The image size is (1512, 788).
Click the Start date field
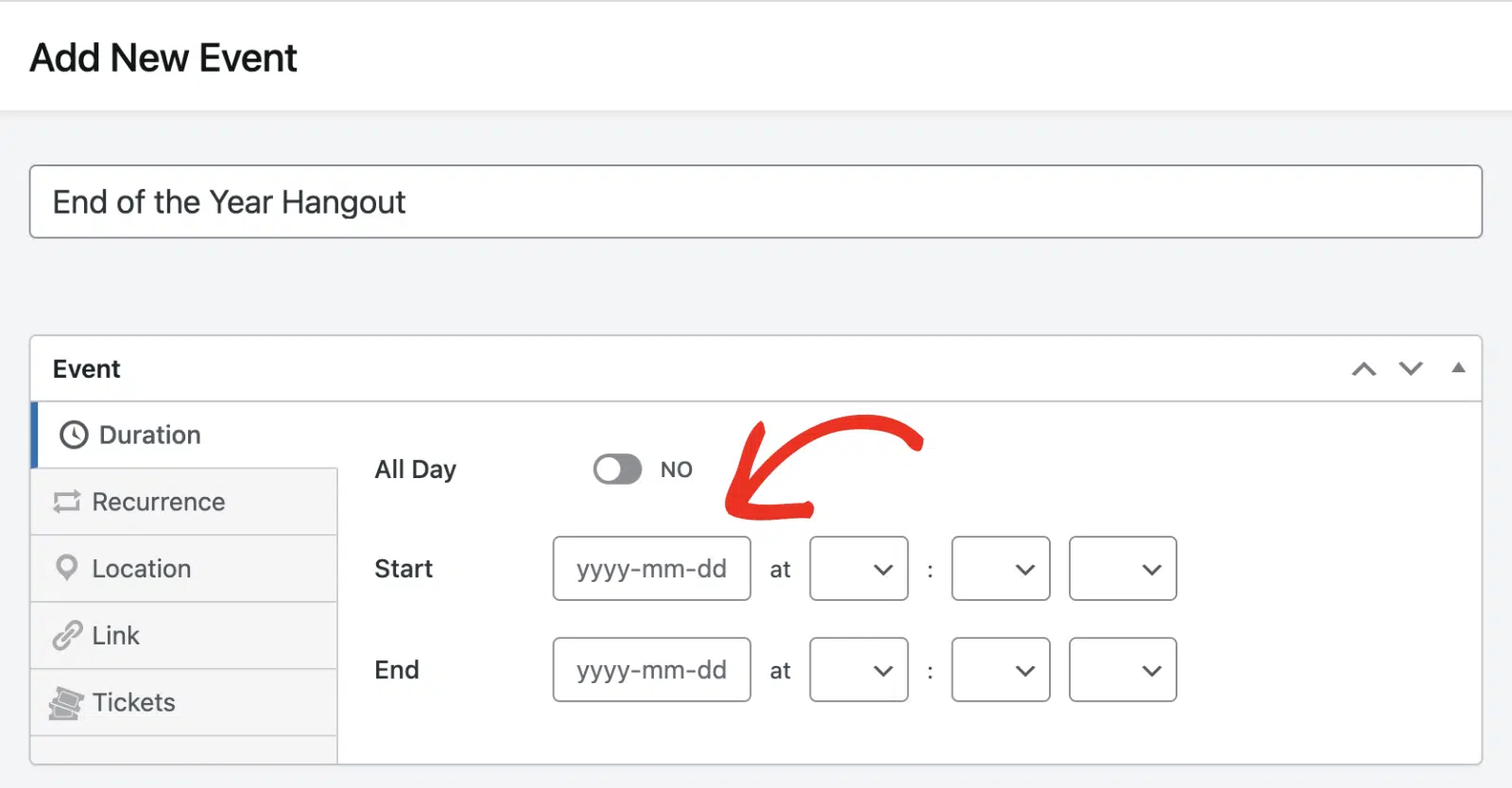coord(652,569)
